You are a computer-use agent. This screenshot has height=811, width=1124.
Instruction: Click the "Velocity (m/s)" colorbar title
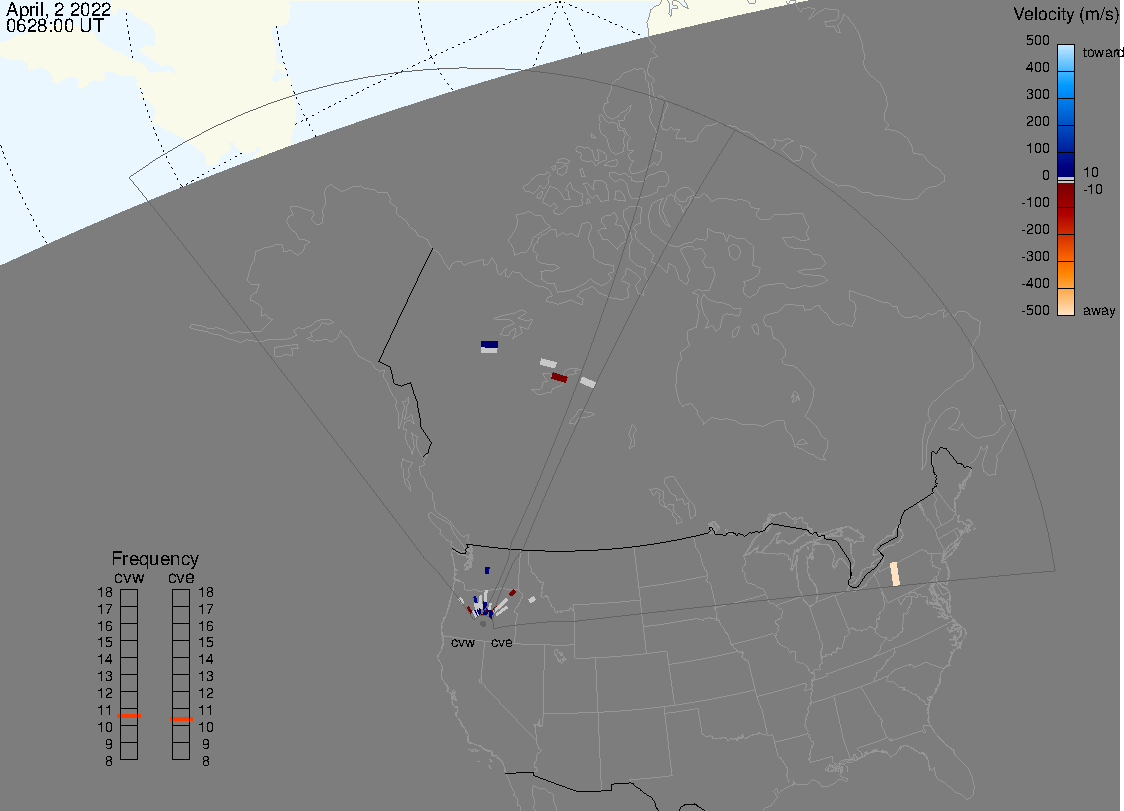(1066, 14)
